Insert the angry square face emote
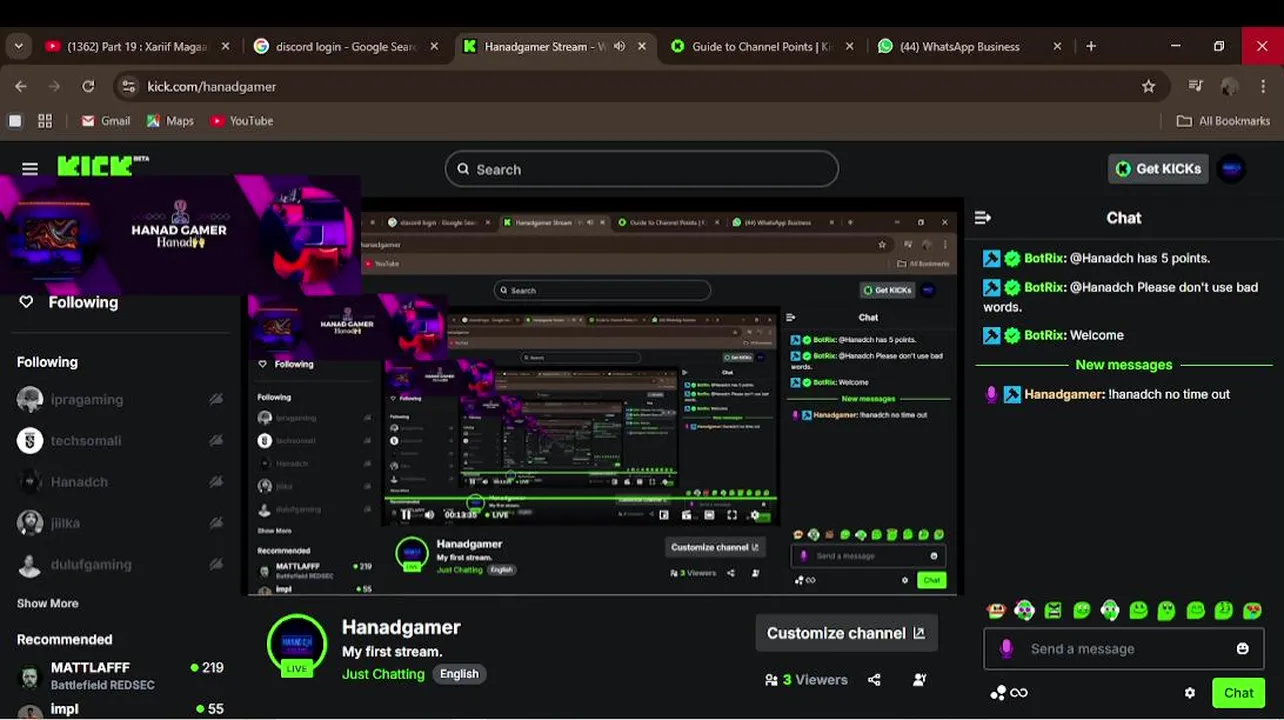This screenshot has height=720, width=1284. tap(1053, 610)
